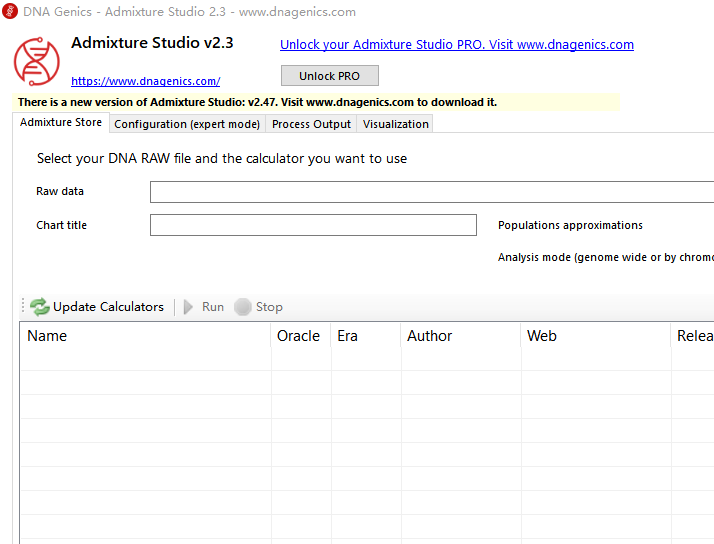Sort by the Era column header
714x544 pixels.
(x=366, y=336)
